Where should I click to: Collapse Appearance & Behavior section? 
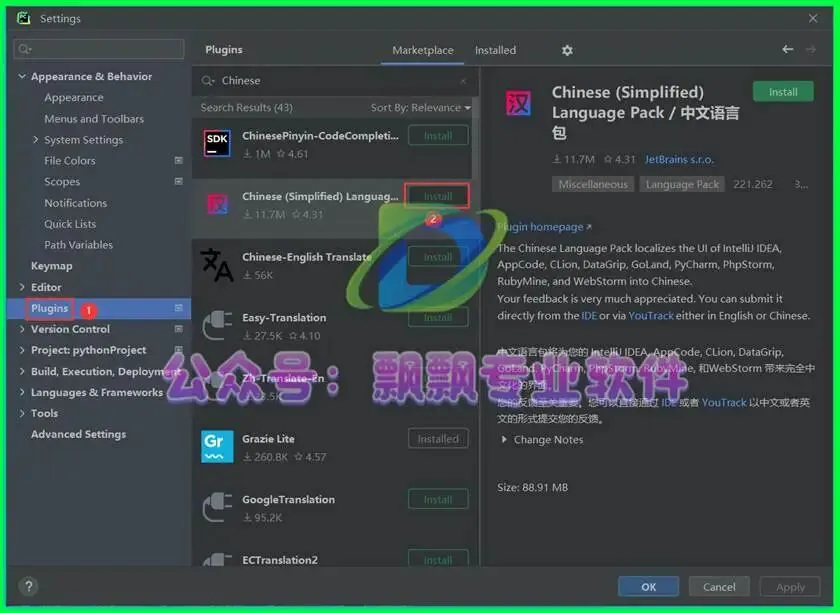click(x=22, y=76)
